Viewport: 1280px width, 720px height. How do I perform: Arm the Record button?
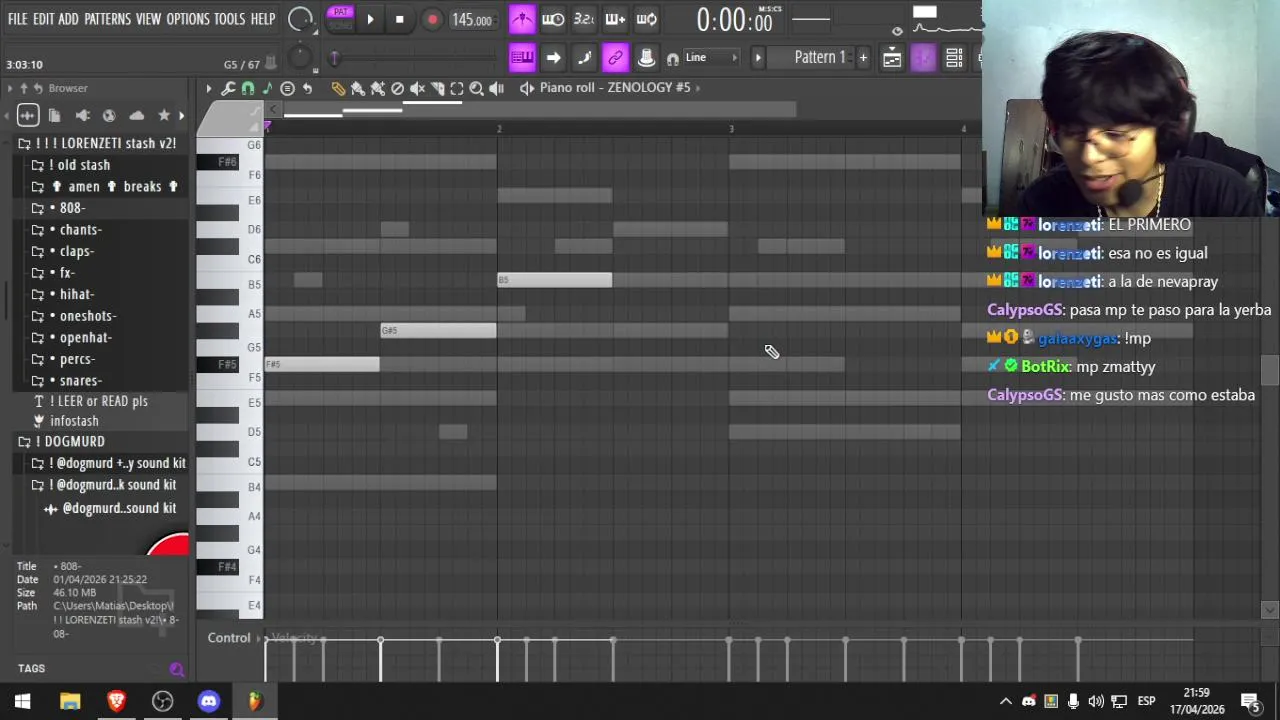[432, 19]
